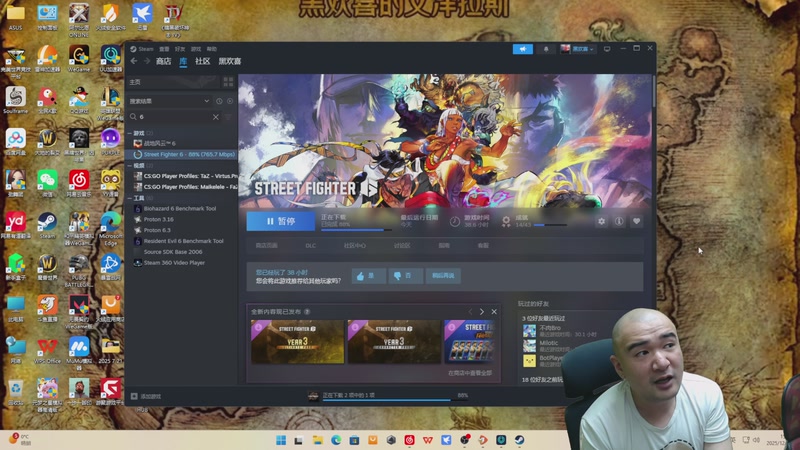
Task: Open Steam icon on the taskbar
Action: 519,440
